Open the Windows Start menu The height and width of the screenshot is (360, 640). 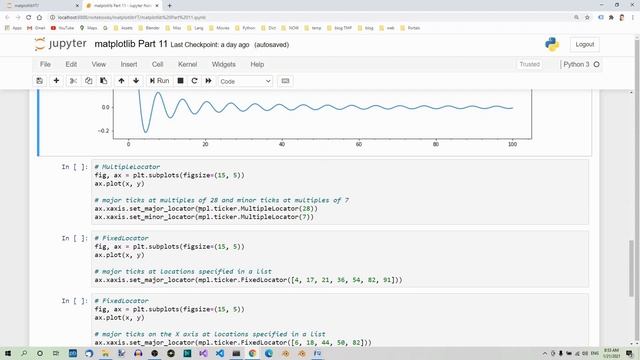(x=8, y=353)
